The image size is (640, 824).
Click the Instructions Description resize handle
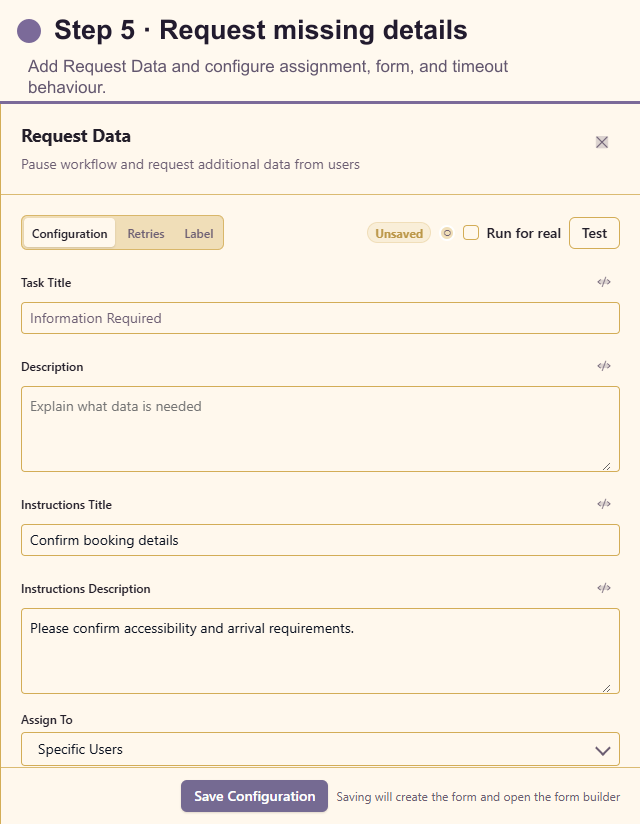click(607, 688)
